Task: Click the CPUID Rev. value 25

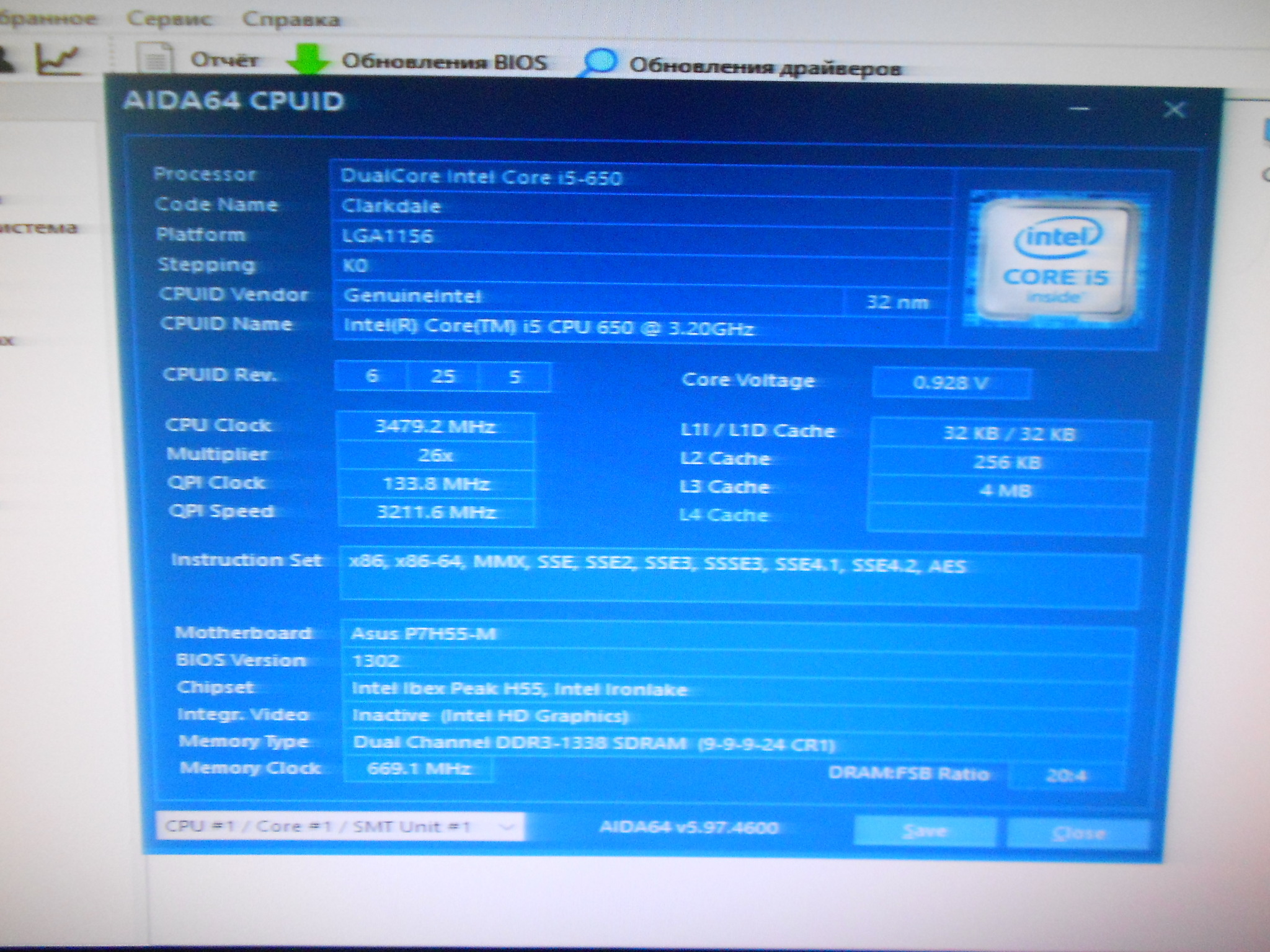Action: tap(443, 376)
